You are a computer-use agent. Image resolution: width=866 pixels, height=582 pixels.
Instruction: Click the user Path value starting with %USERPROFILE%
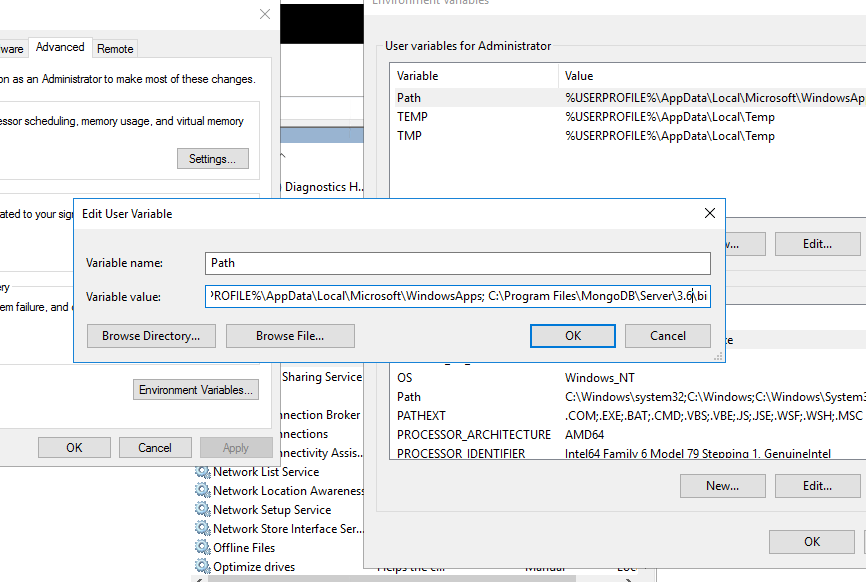click(715, 98)
